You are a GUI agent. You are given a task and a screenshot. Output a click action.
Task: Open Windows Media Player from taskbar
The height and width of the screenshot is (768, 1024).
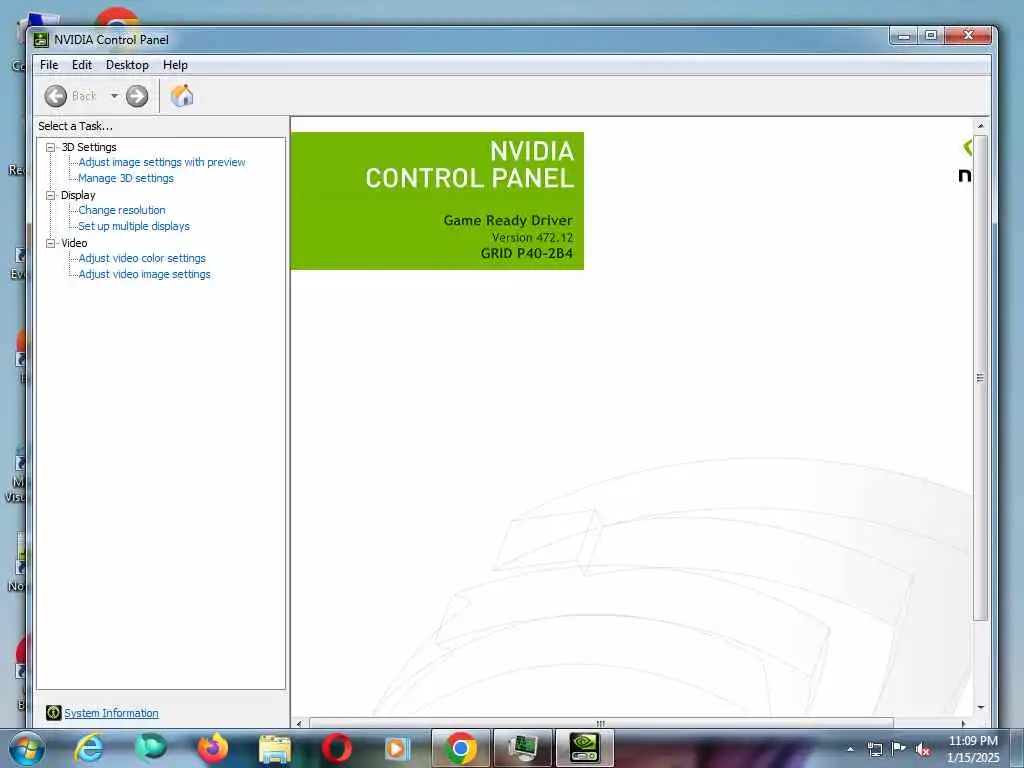[397, 748]
